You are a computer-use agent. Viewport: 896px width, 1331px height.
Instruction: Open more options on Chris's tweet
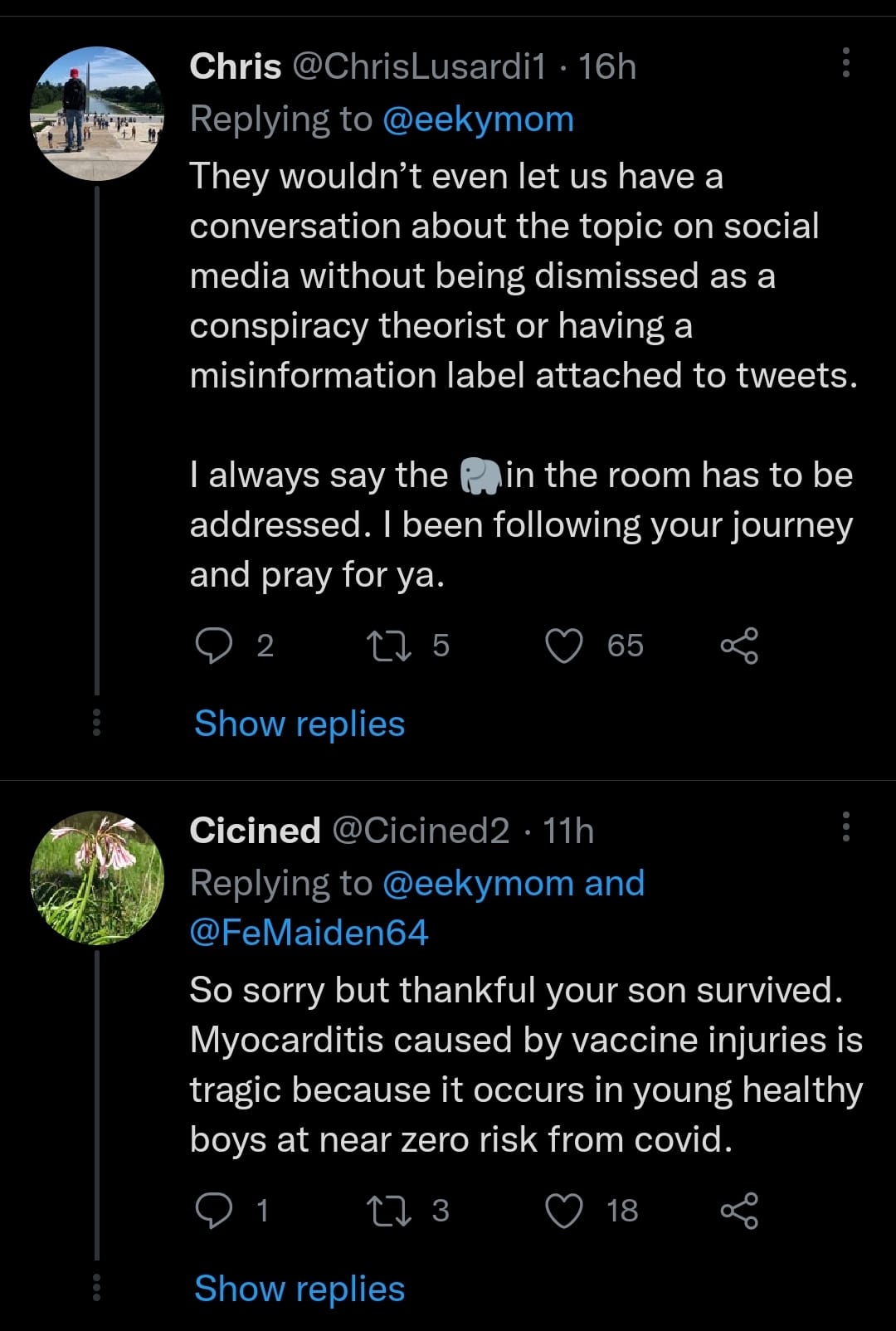(845, 63)
